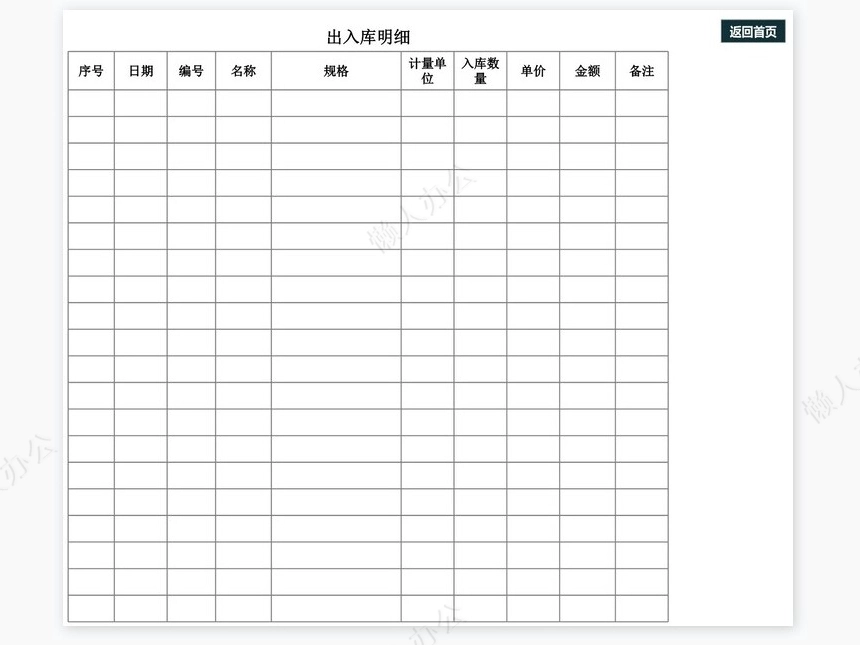Select the 序号 column header
This screenshot has height=645, width=860.
[x=91, y=71]
